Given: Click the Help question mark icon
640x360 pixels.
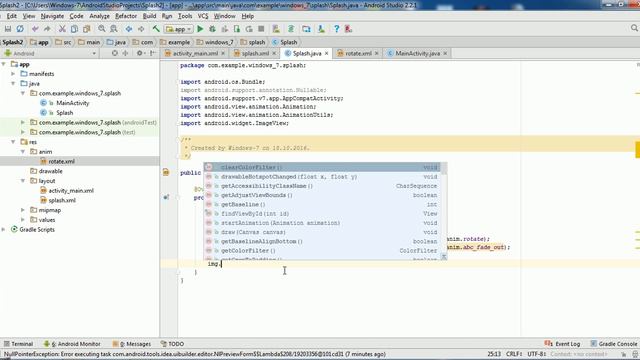Looking at the screenshot, I should coord(336,29).
